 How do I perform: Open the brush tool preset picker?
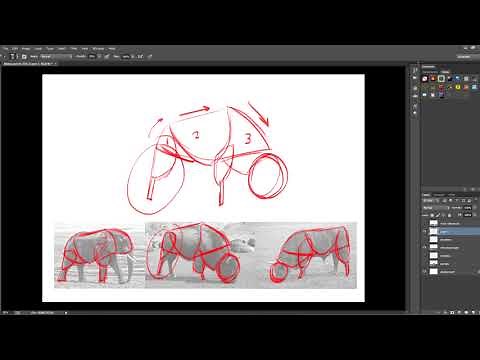click(13, 57)
